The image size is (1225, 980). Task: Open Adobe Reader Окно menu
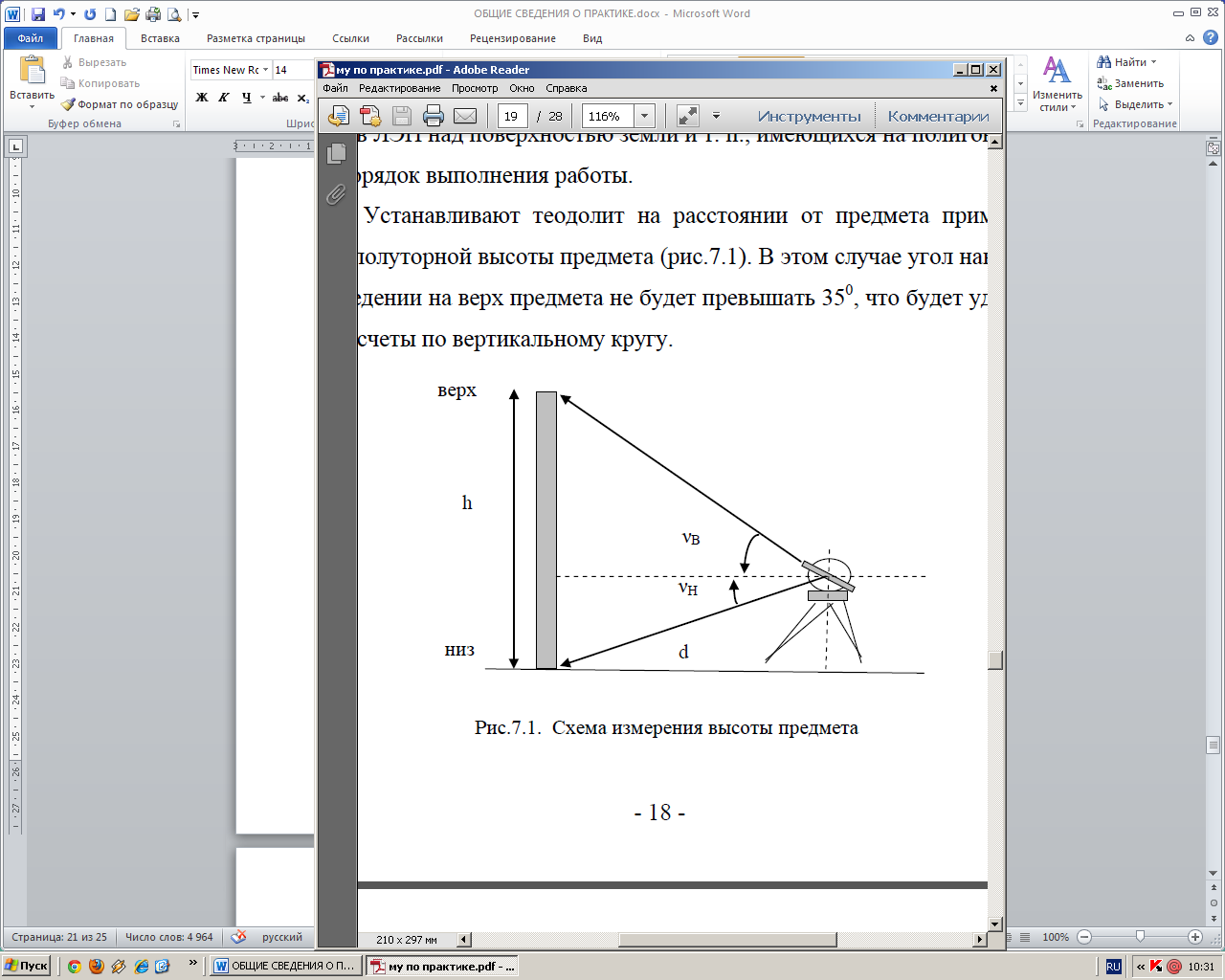522,88
